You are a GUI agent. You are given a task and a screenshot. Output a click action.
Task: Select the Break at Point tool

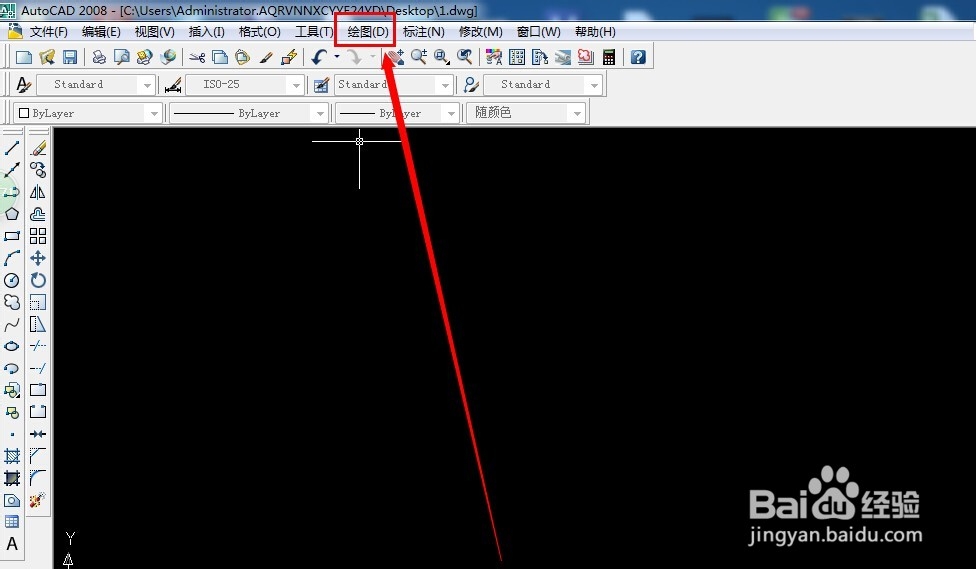click(x=38, y=390)
